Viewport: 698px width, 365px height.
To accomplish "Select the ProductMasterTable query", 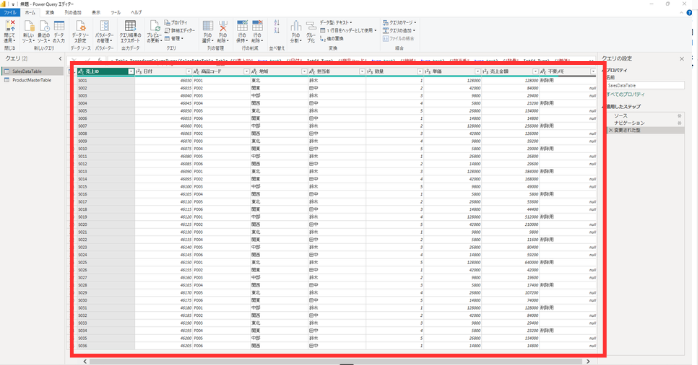I will pos(32,80).
